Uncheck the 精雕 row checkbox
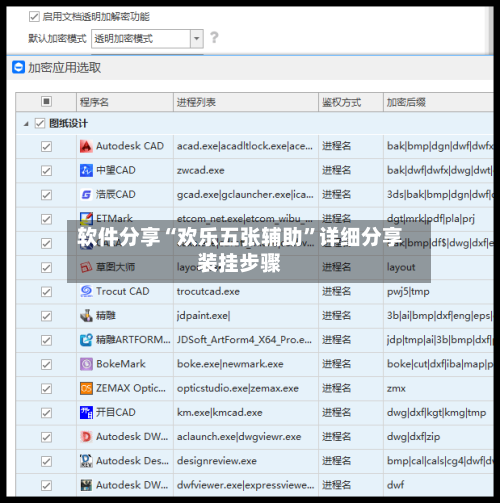The height and width of the screenshot is (503, 500). tap(46, 316)
